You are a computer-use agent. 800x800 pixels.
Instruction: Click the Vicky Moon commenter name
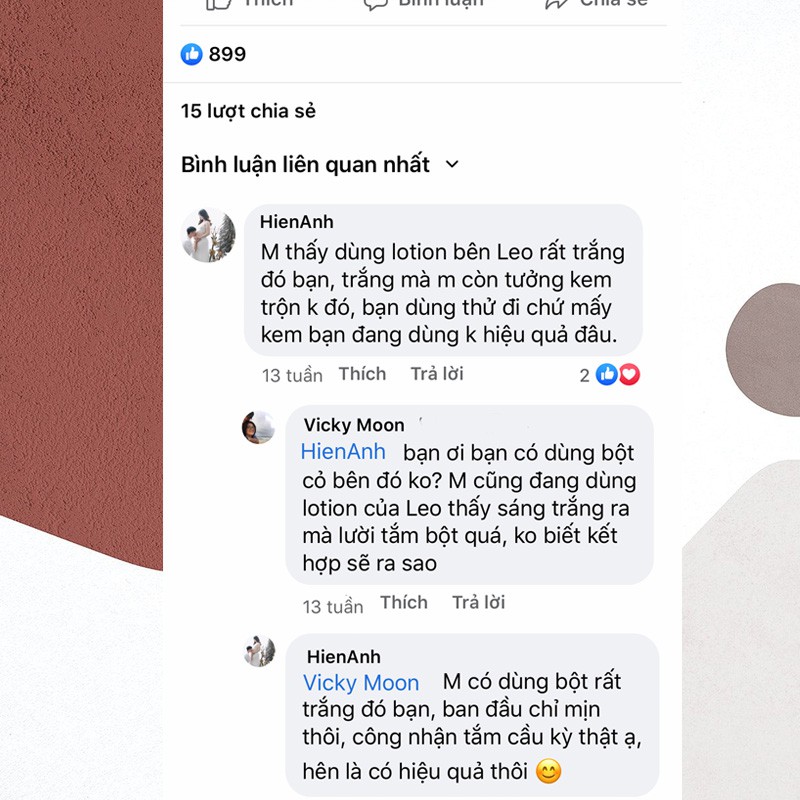click(354, 425)
